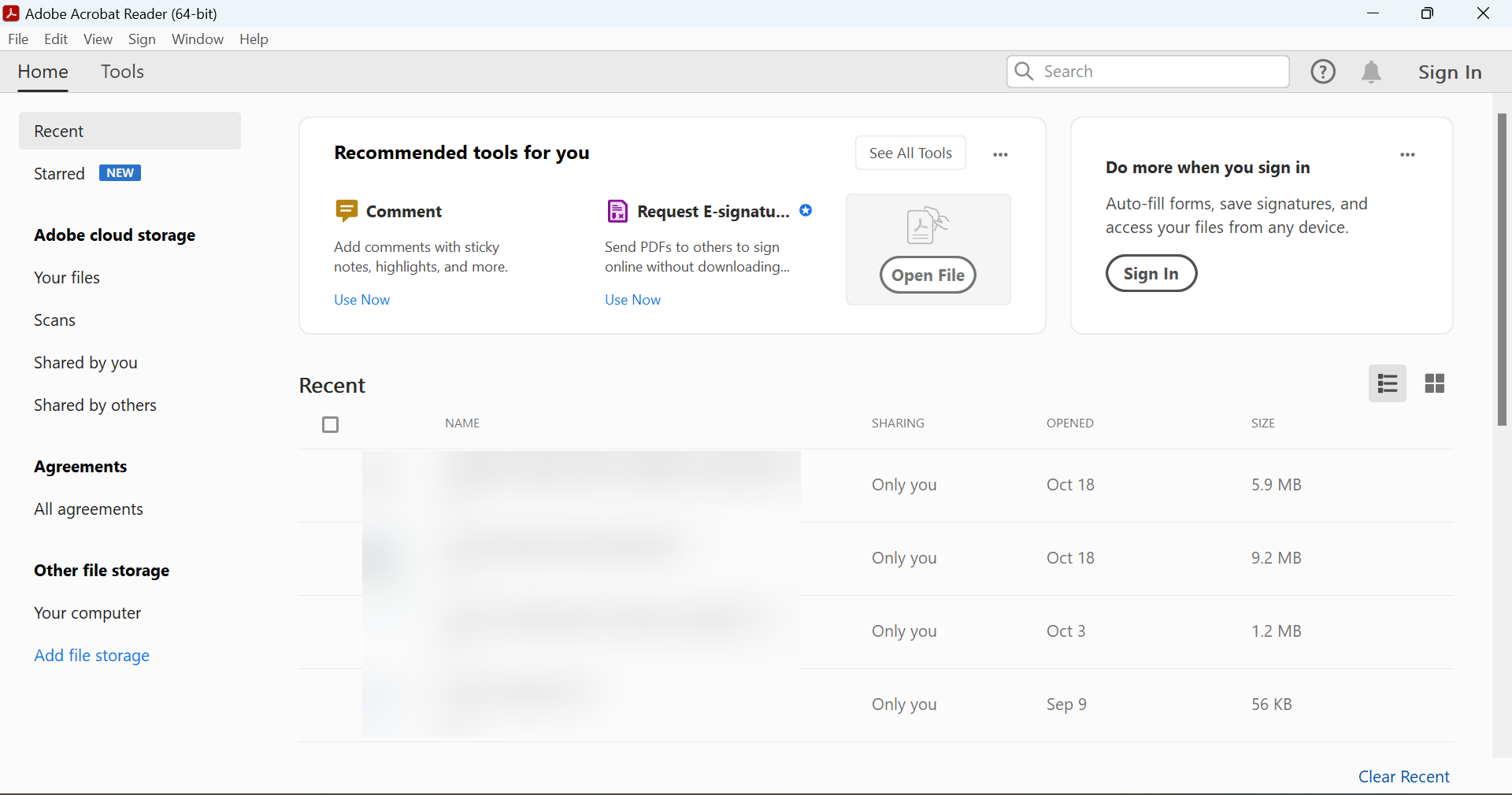1512x795 pixels.
Task: Click the blue badge beside Request E-signature
Action: tap(806, 210)
